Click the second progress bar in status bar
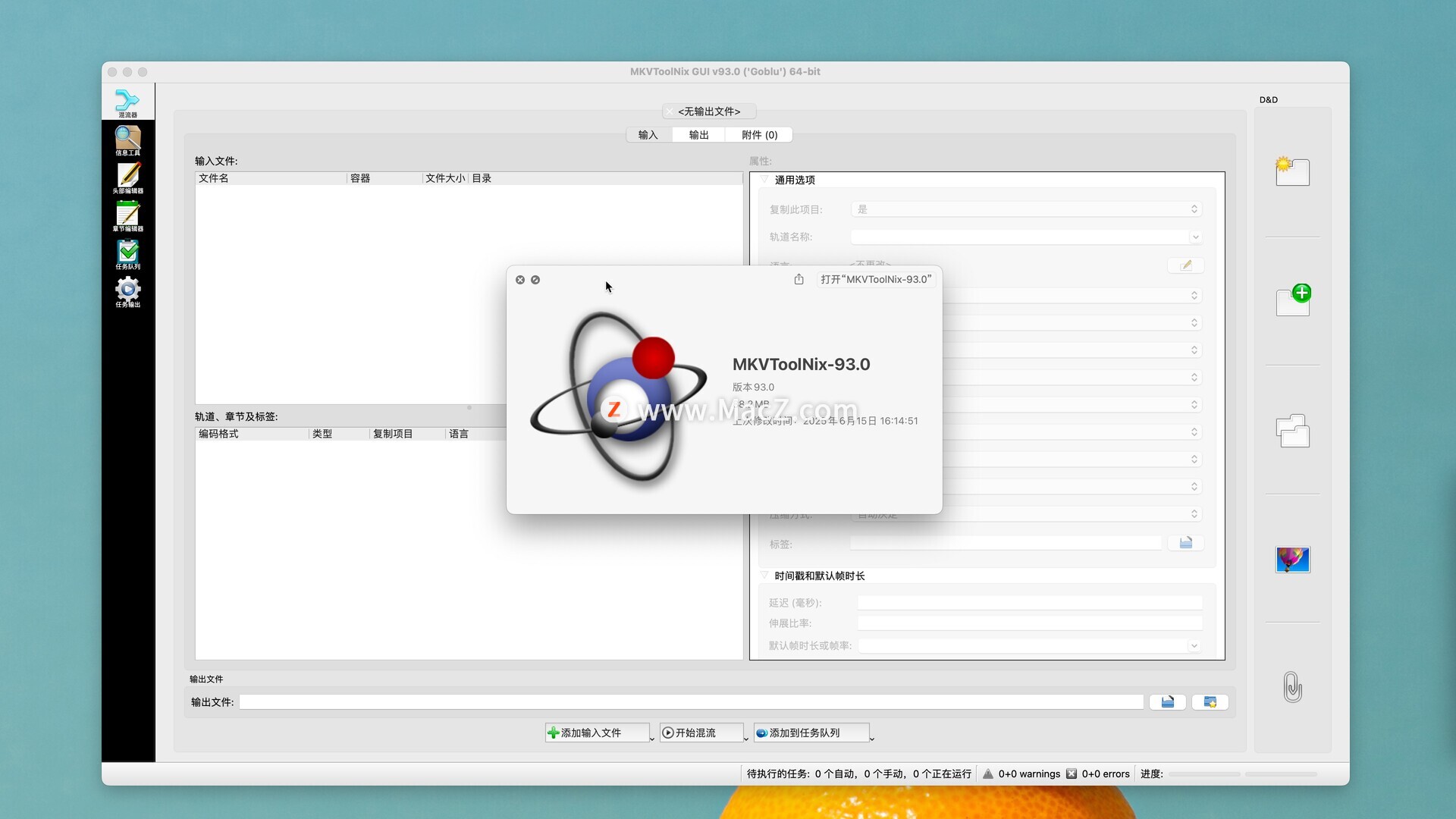Screen dimensions: 1456x819 coord(1281,774)
